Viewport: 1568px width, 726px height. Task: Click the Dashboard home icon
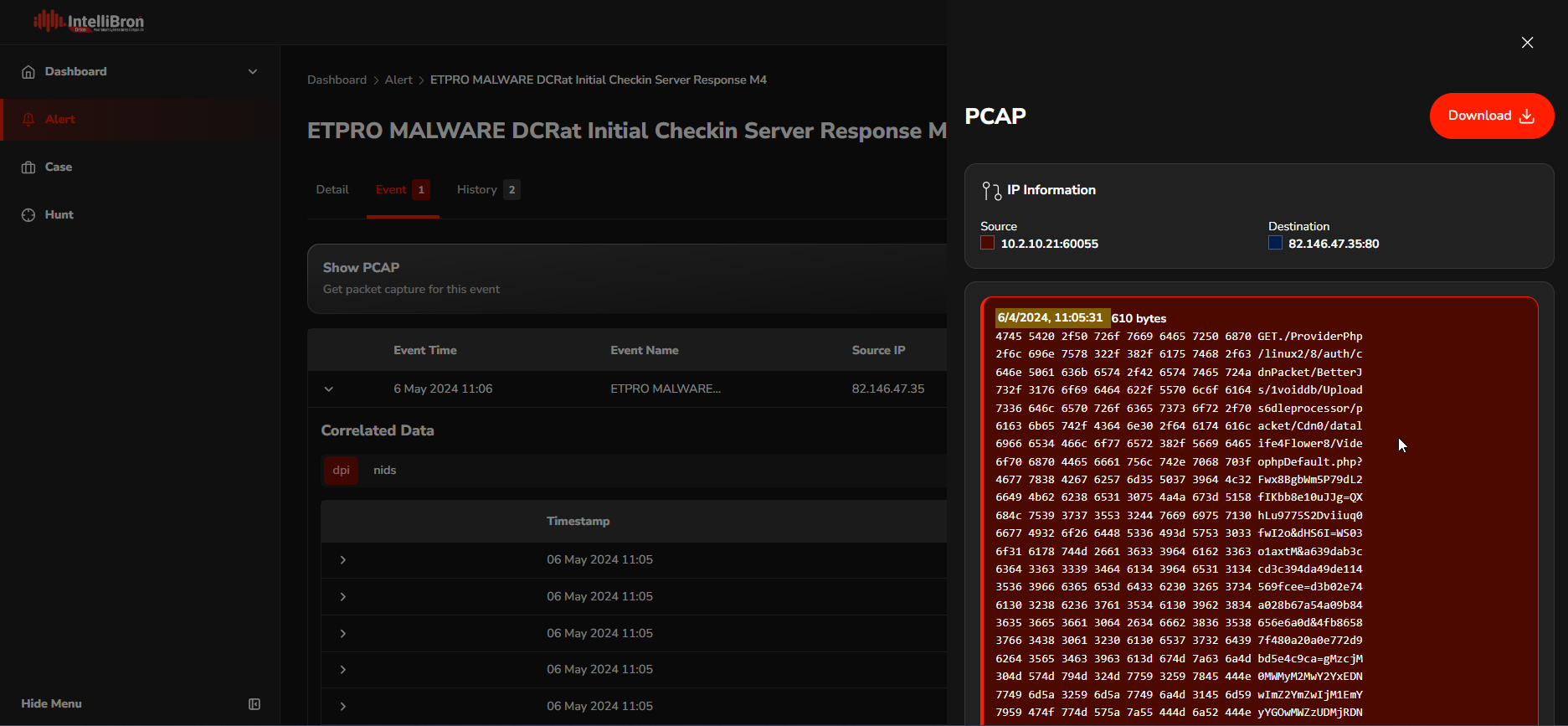click(x=28, y=72)
